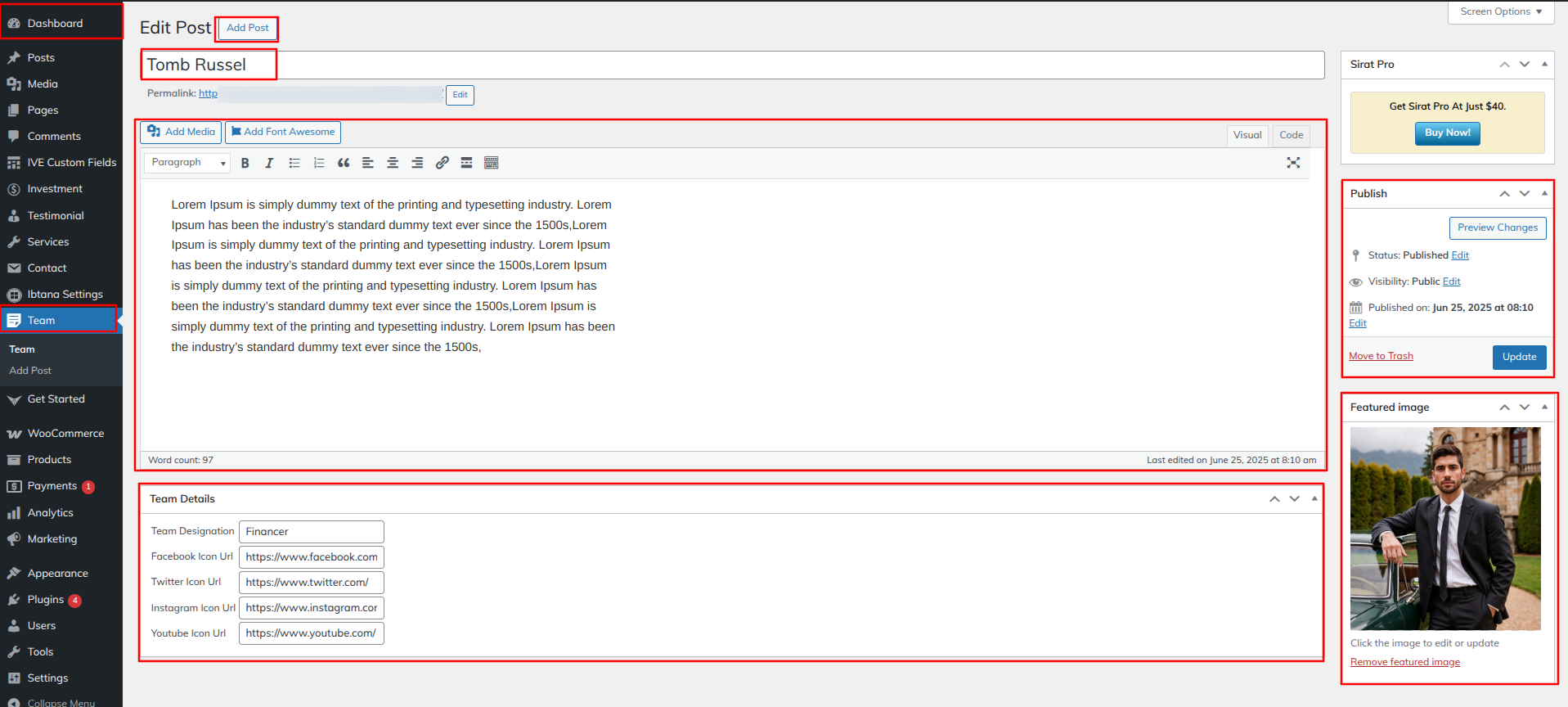The image size is (1568, 707).
Task: Apply blockquote formatting
Action: point(344,163)
